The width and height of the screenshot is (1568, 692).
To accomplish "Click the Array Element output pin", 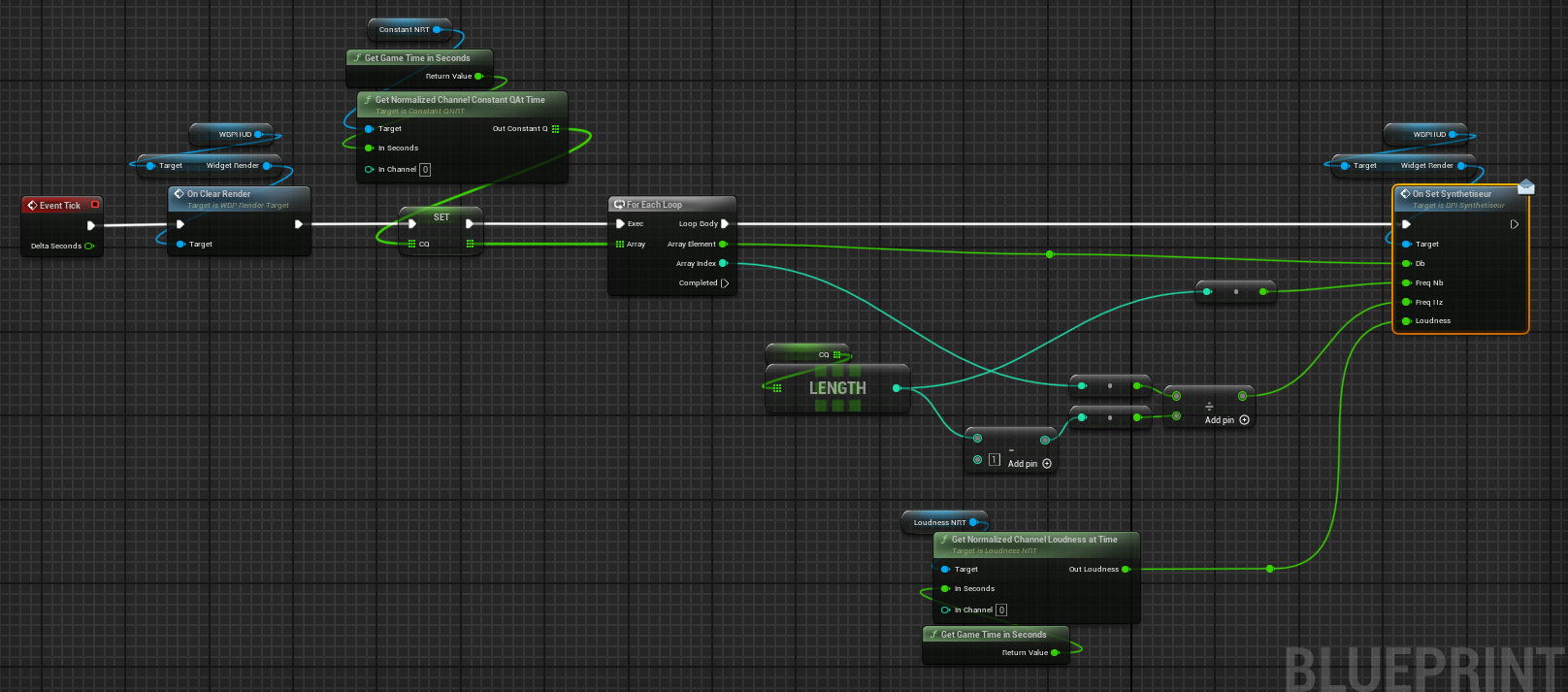I will pos(723,245).
